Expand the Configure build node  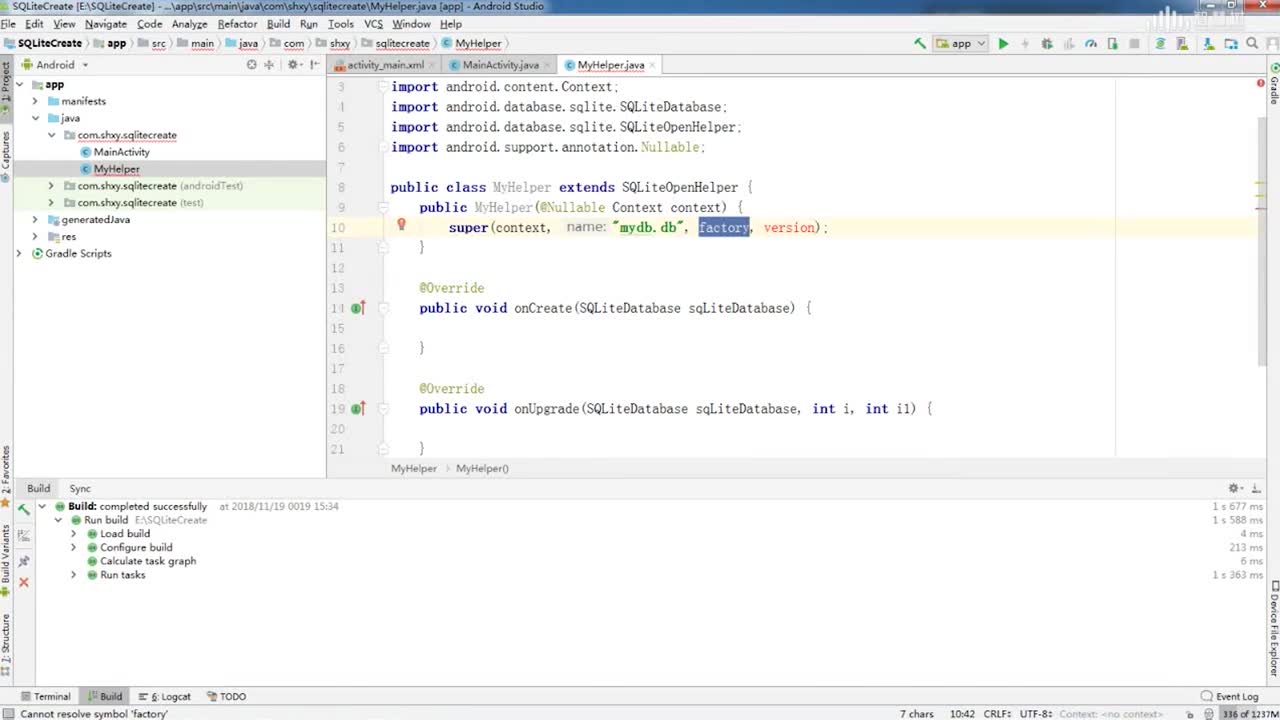point(73,548)
